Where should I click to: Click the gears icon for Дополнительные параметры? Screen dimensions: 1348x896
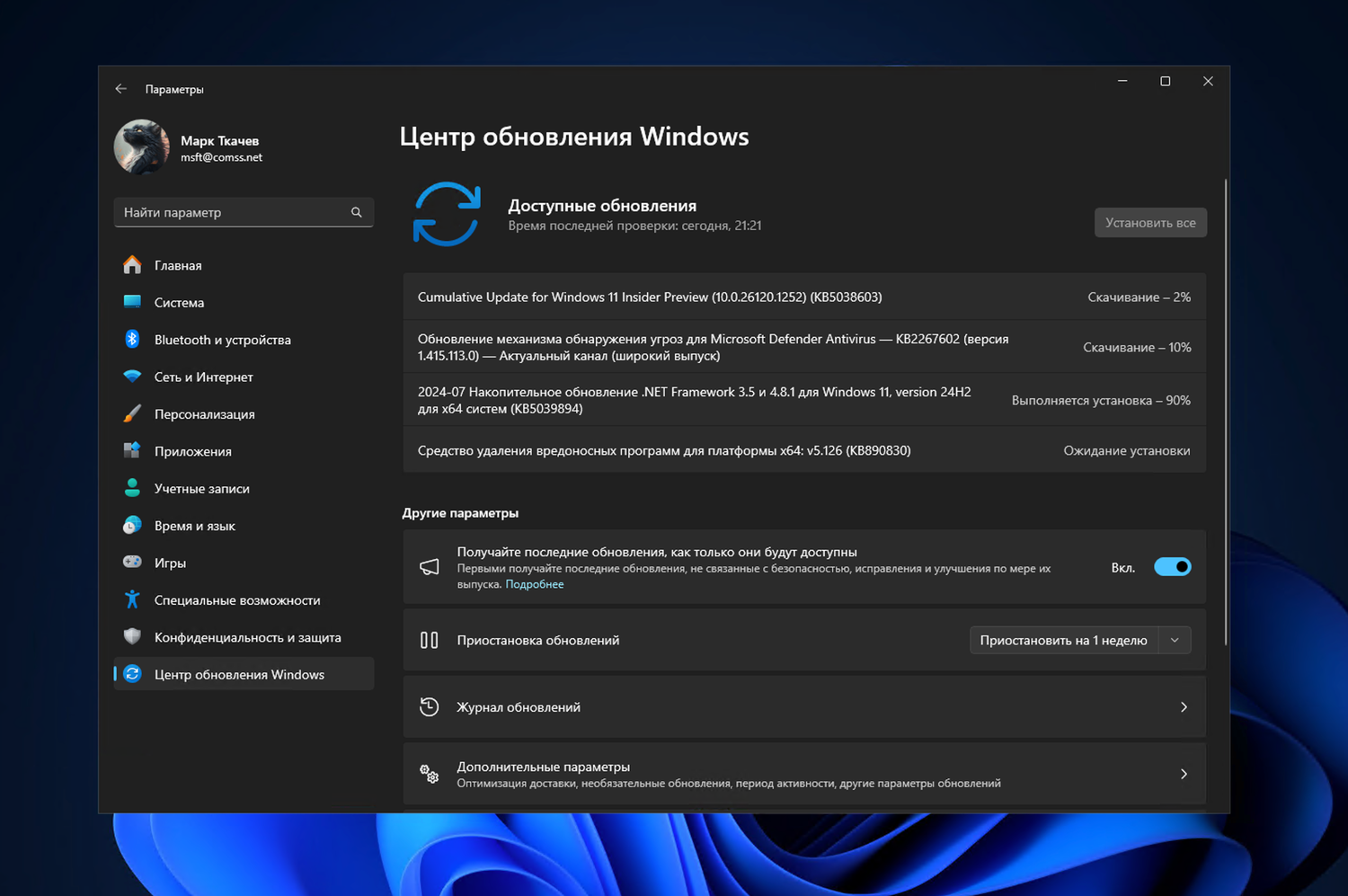[430, 774]
